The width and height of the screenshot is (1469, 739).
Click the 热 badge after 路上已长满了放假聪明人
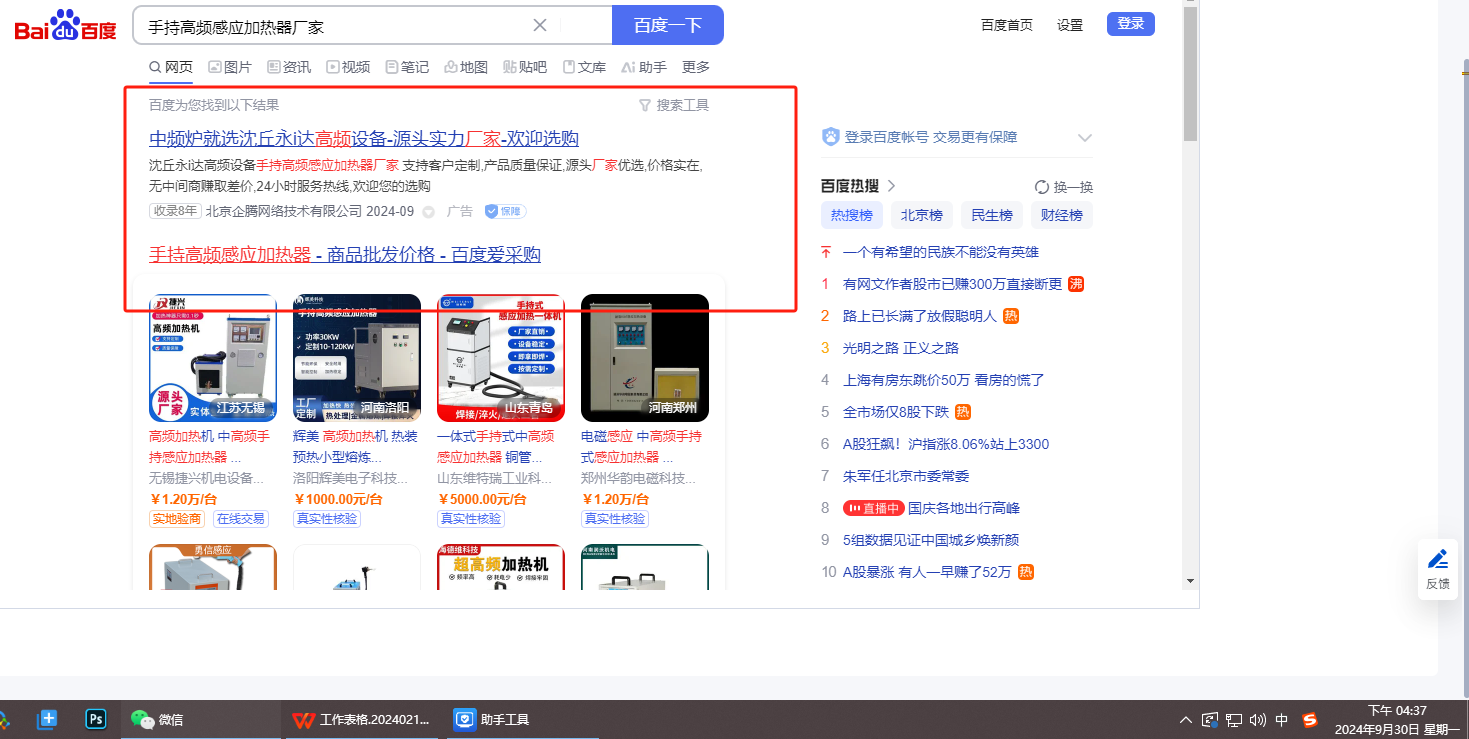pos(1011,316)
